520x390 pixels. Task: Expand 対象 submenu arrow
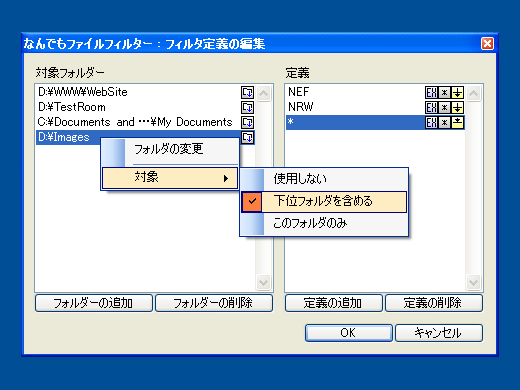(226, 178)
